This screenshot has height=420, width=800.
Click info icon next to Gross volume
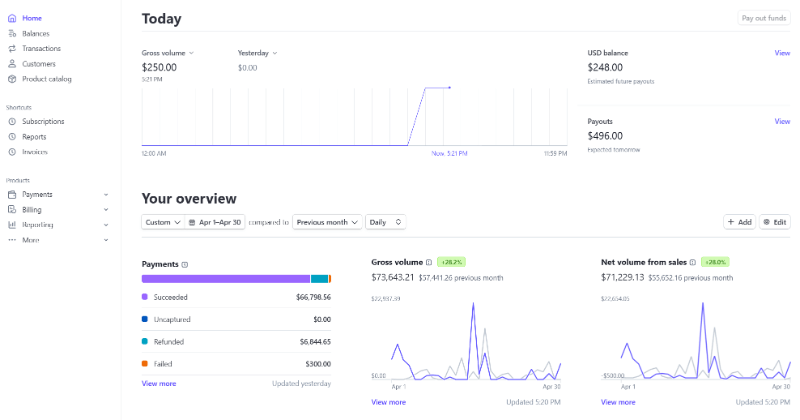tap(429, 261)
